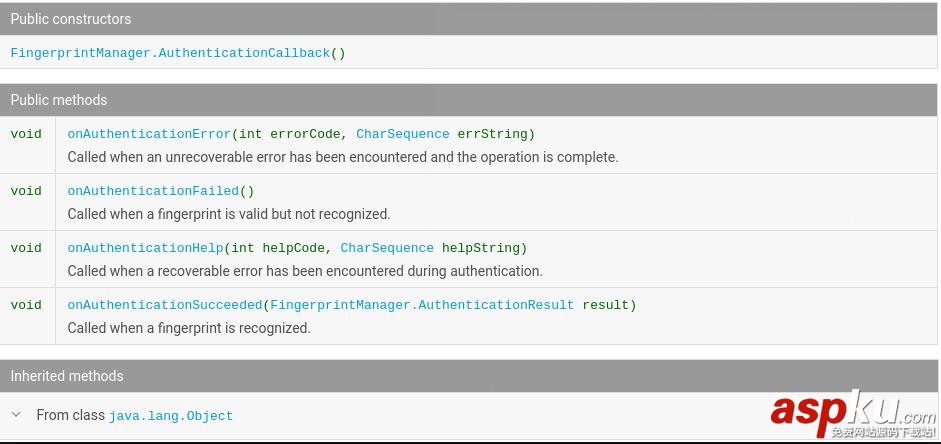Open the onAuthenticationFailed method link
This screenshot has height=444, width=941.
coord(153,191)
